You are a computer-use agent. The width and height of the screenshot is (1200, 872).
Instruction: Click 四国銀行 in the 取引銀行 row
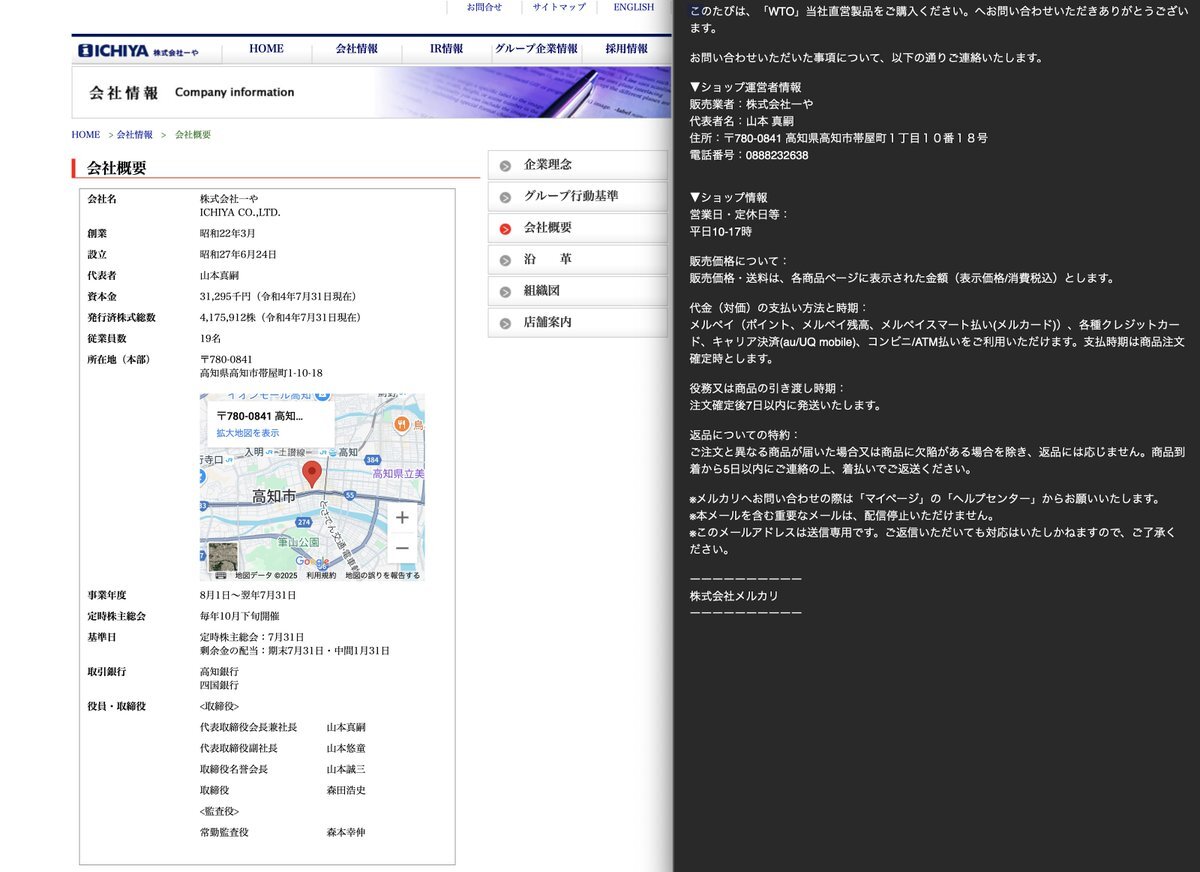[x=219, y=685]
